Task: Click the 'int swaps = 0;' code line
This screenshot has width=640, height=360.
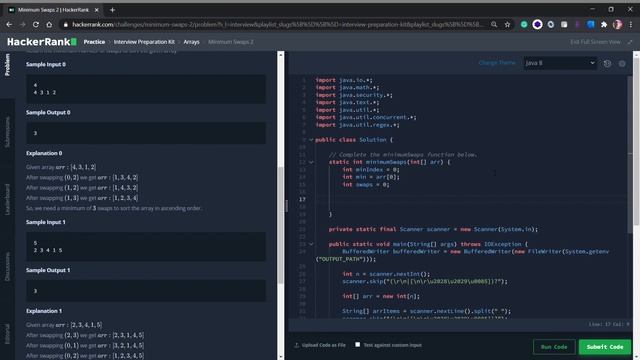Action: pyautogui.click(x=366, y=184)
